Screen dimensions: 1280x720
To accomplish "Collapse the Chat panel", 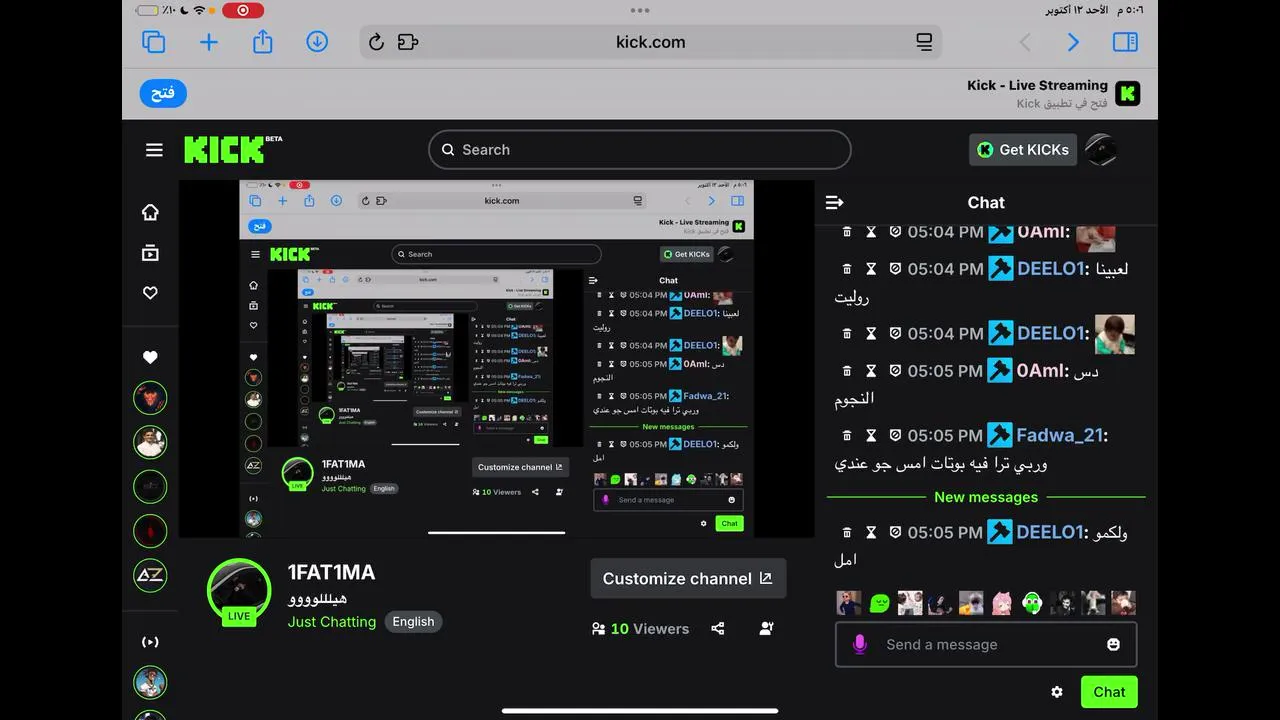I will coord(835,202).
